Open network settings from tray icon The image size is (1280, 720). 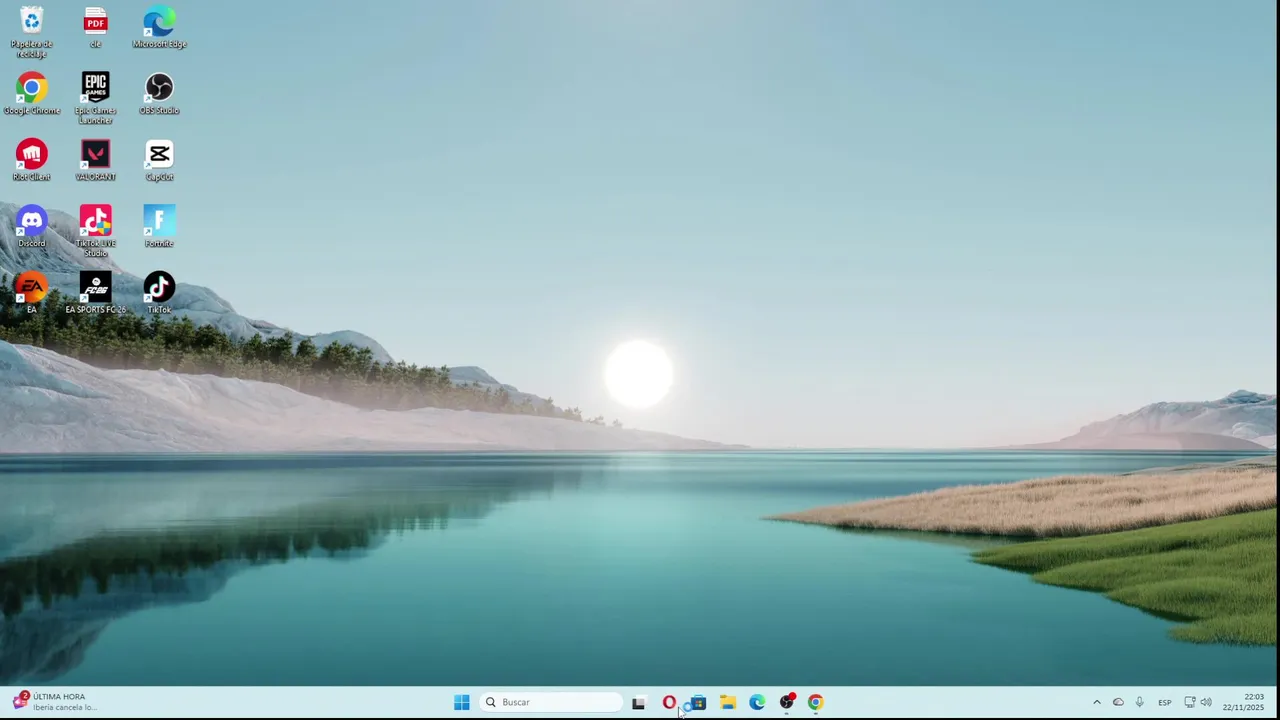1190,702
